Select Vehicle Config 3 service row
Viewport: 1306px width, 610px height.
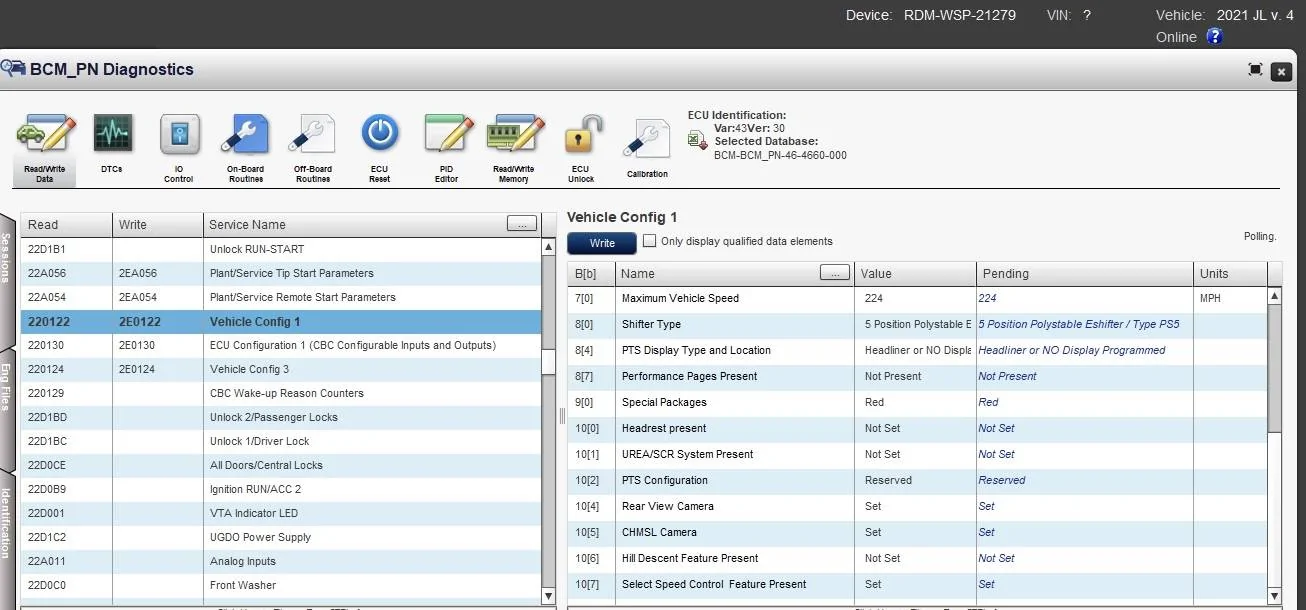(281, 369)
